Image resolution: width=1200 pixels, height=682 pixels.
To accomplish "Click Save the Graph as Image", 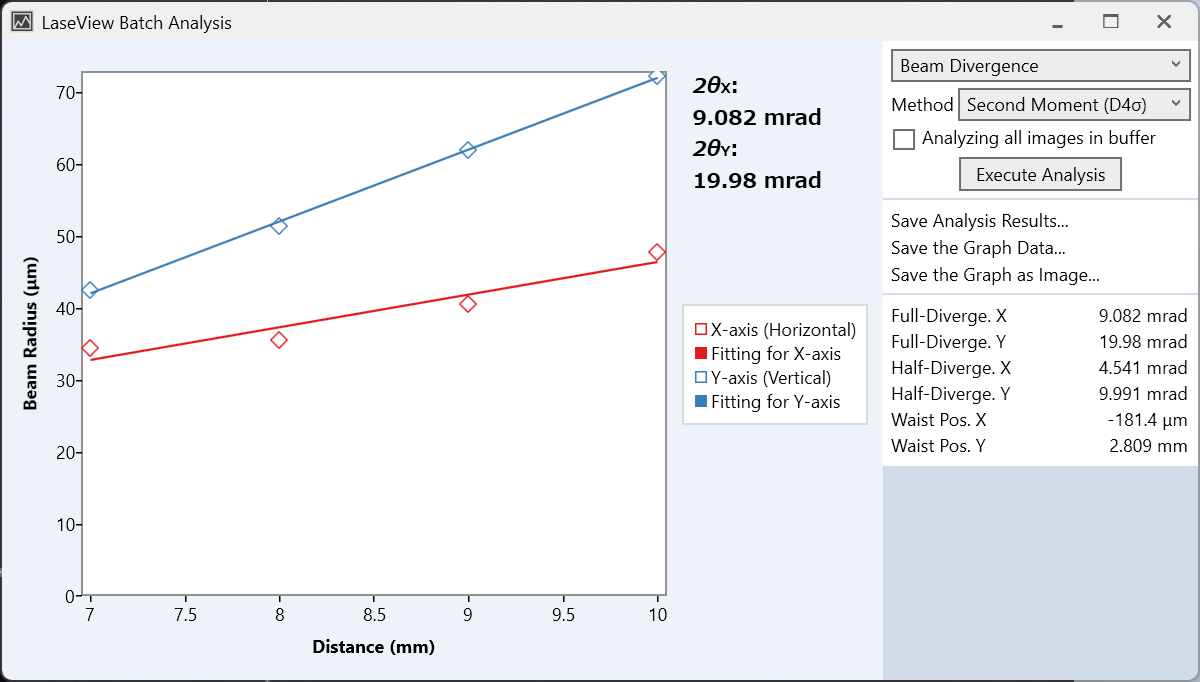I will 995,275.
